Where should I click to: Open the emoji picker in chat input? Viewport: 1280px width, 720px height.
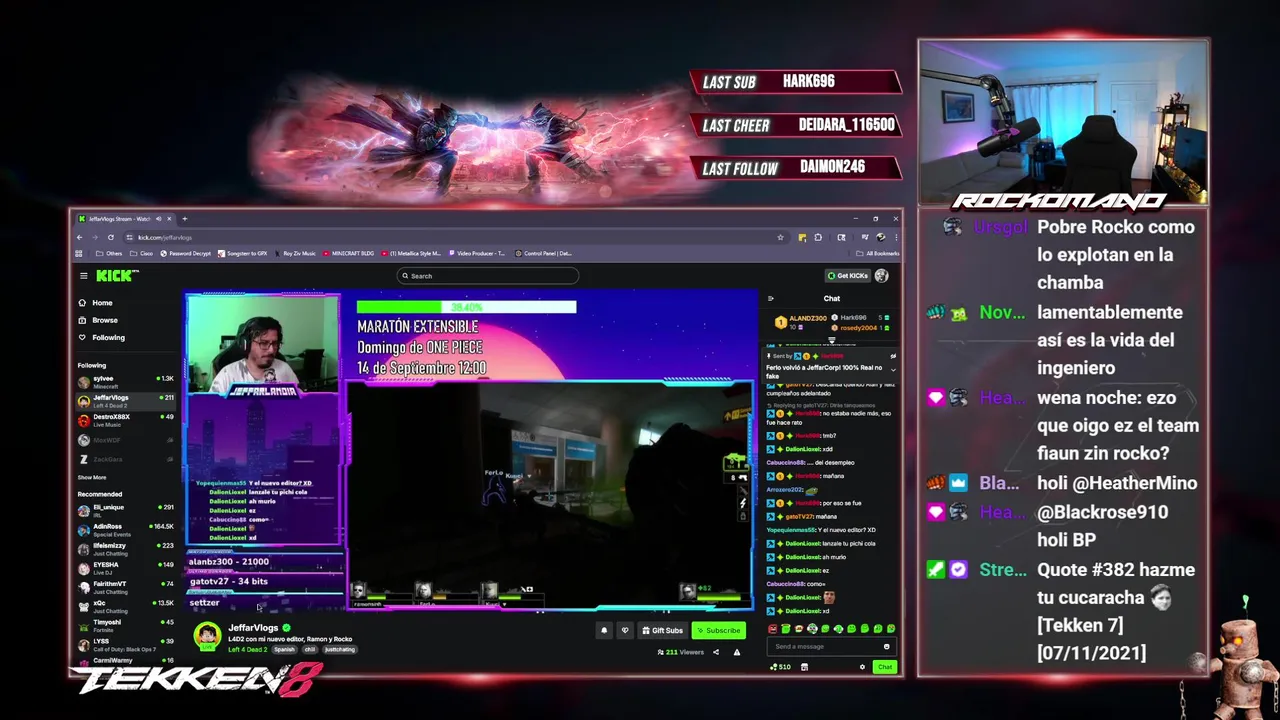pos(886,646)
